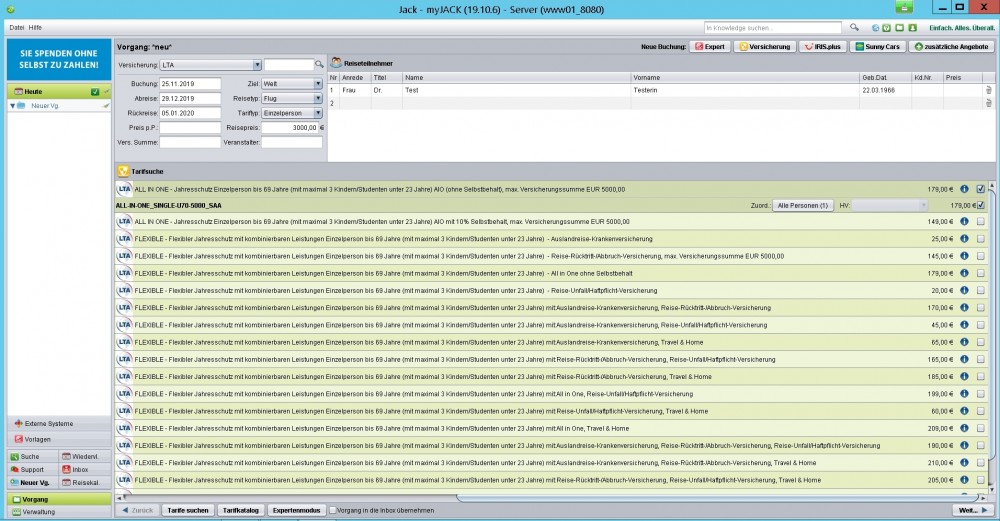Open the Datei menu
Screen dimensions: 1000x521
(x=16, y=28)
